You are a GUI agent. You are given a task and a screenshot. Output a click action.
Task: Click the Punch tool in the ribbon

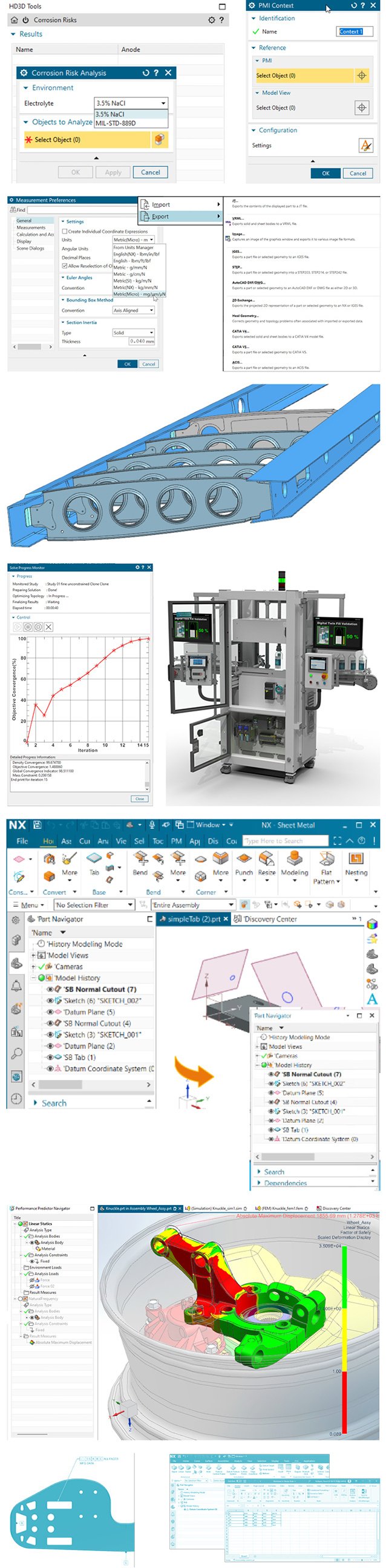[244, 859]
